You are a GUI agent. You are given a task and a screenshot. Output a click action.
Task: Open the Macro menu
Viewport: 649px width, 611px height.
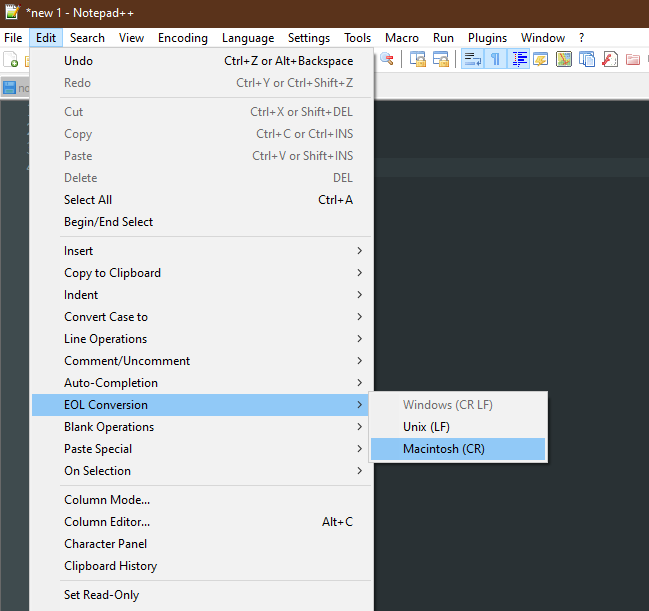(402, 38)
